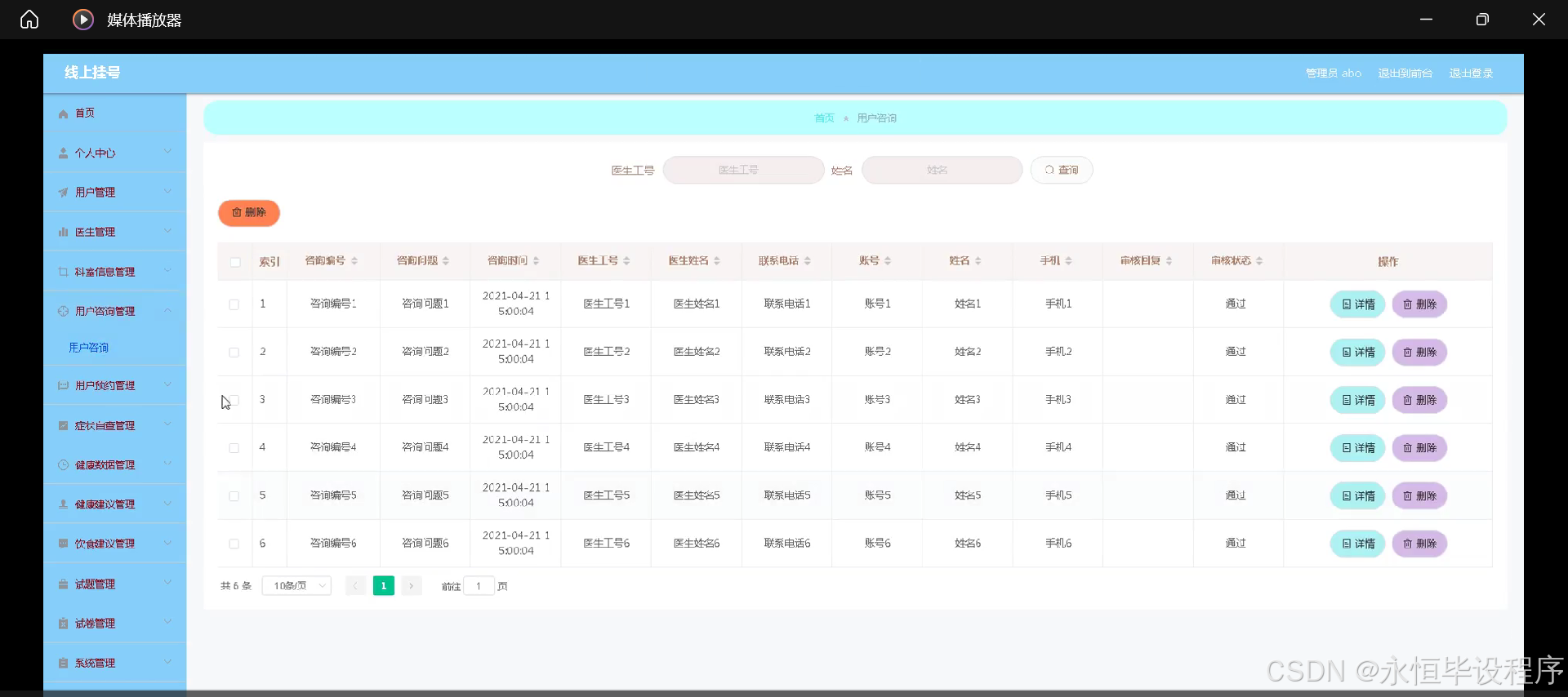Click the 医生管理 chart icon
The image size is (1568, 697).
coord(63,233)
